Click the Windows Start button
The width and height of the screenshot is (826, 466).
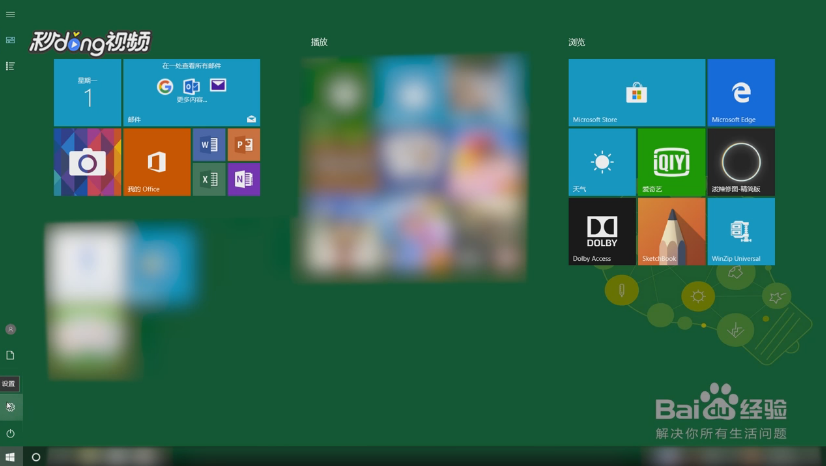(x=11, y=457)
